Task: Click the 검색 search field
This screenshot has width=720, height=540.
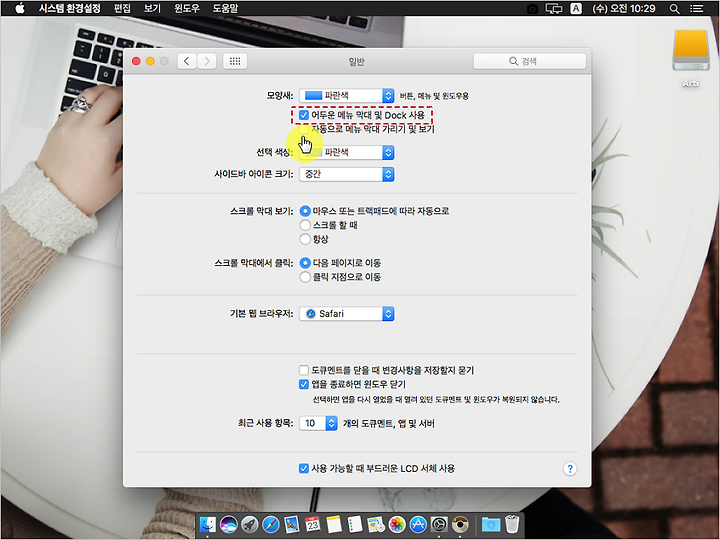Action: (x=529, y=61)
